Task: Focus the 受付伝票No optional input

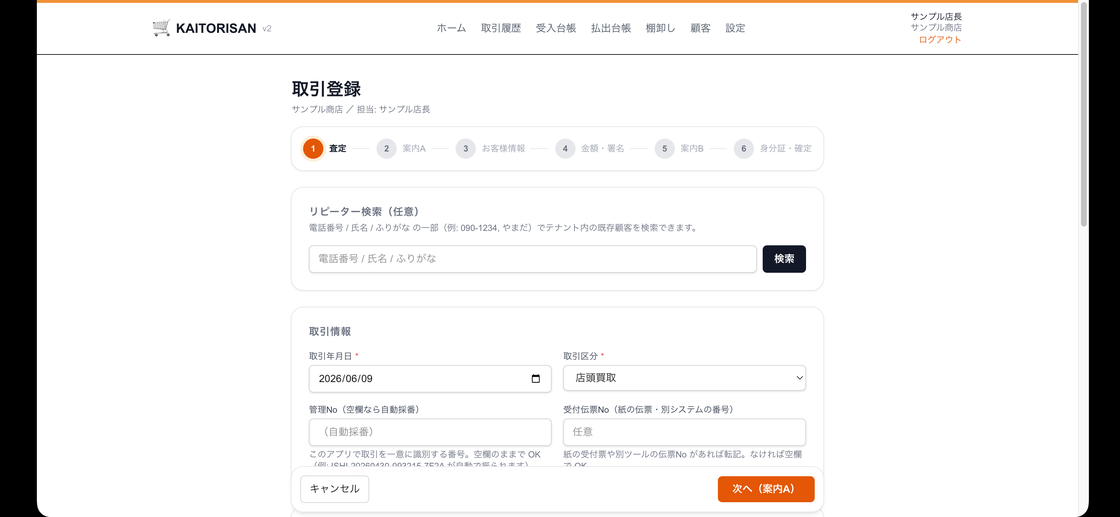Action: (x=684, y=432)
